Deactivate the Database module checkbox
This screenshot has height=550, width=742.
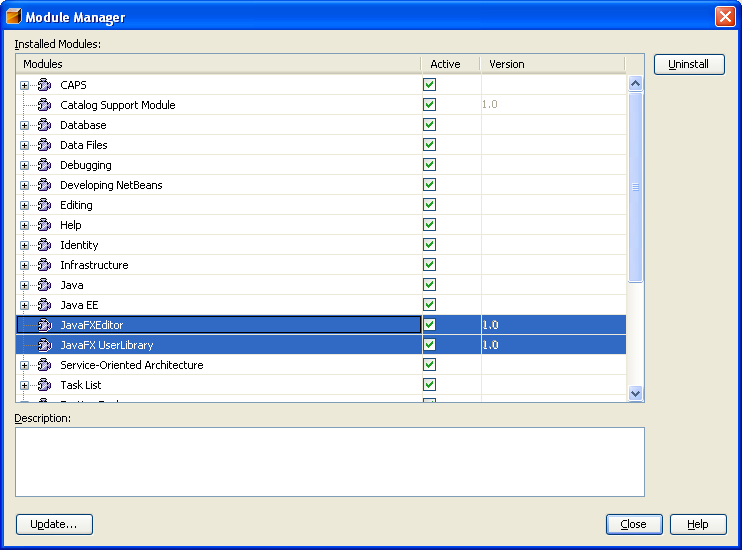[x=429, y=124]
